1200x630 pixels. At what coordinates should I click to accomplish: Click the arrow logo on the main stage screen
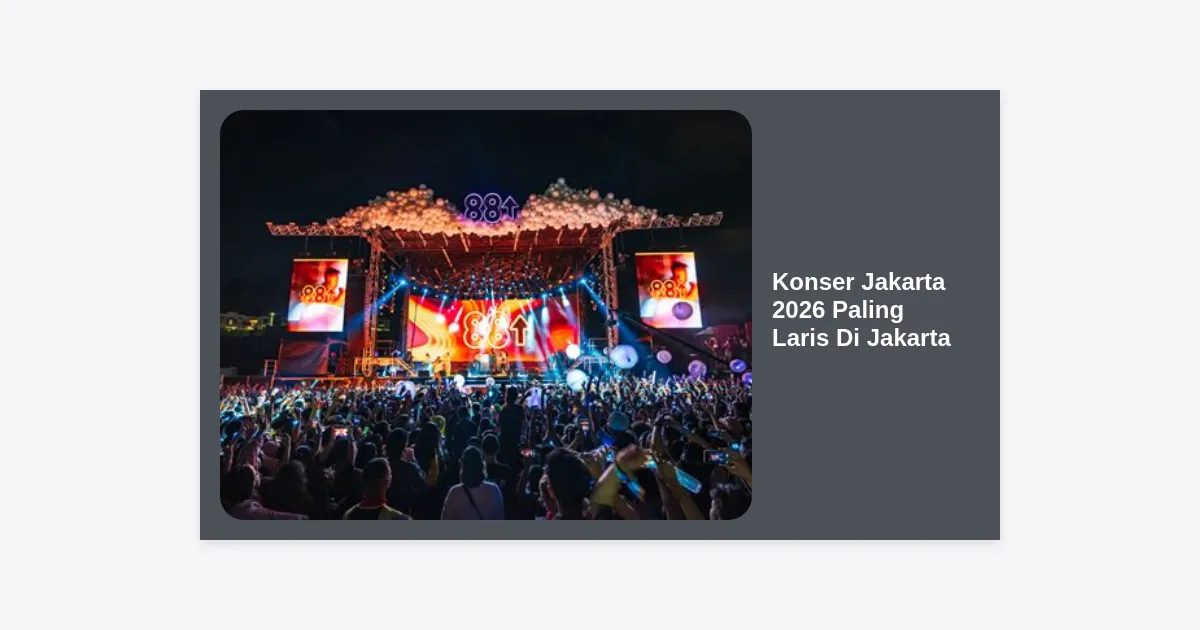coord(520,330)
